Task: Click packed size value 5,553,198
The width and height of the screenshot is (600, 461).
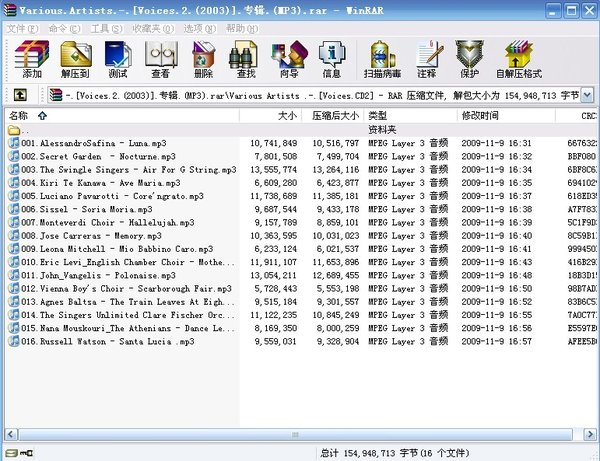Action: click(x=338, y=288)
